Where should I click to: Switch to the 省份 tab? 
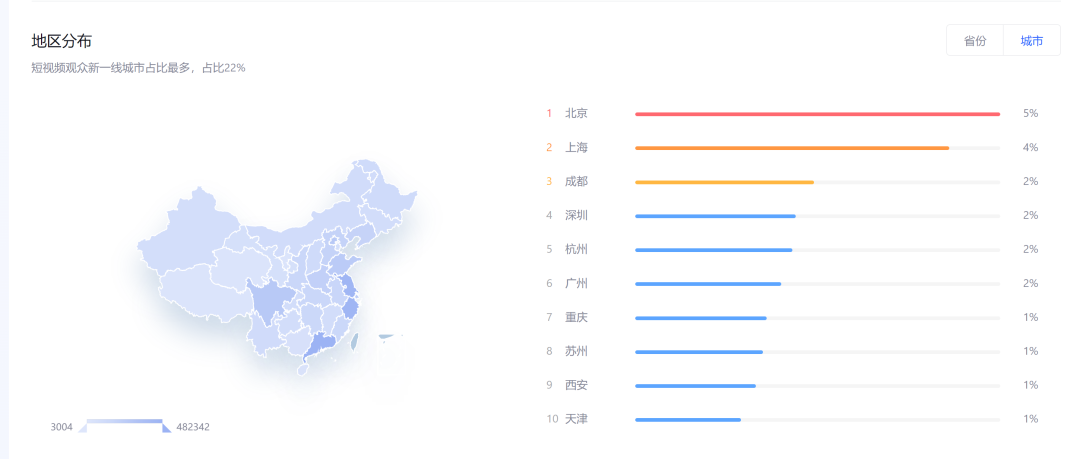pyautogui.click(x=975, y=41)
